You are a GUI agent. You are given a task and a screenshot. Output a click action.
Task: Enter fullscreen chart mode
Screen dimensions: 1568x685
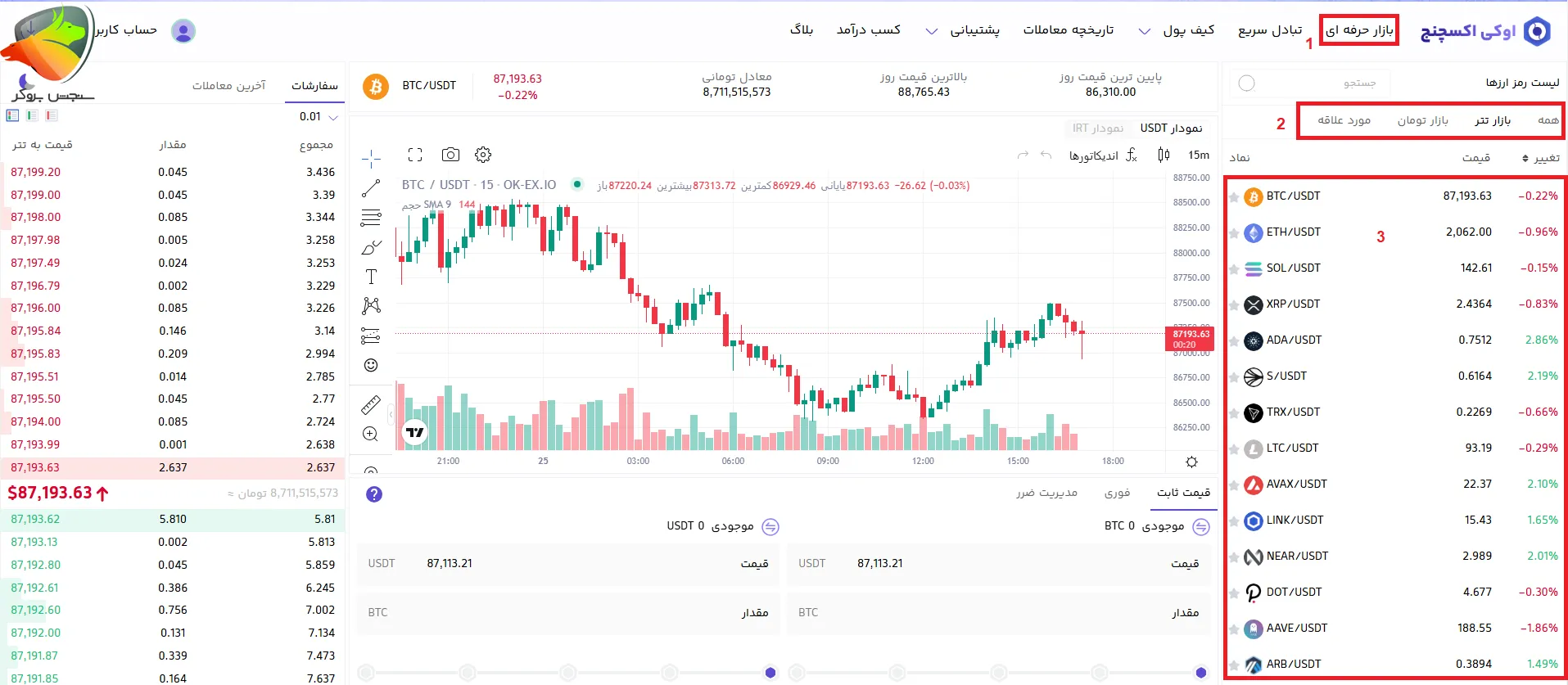(415, 154)
